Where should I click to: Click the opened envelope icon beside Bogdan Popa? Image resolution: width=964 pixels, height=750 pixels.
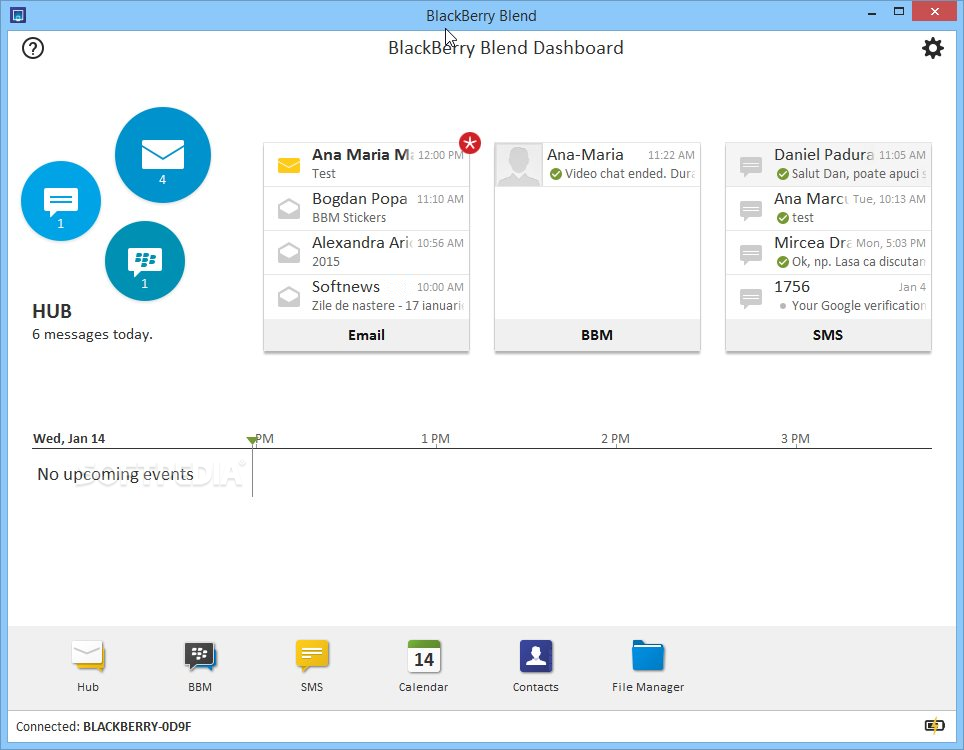[x=289, y=208]
